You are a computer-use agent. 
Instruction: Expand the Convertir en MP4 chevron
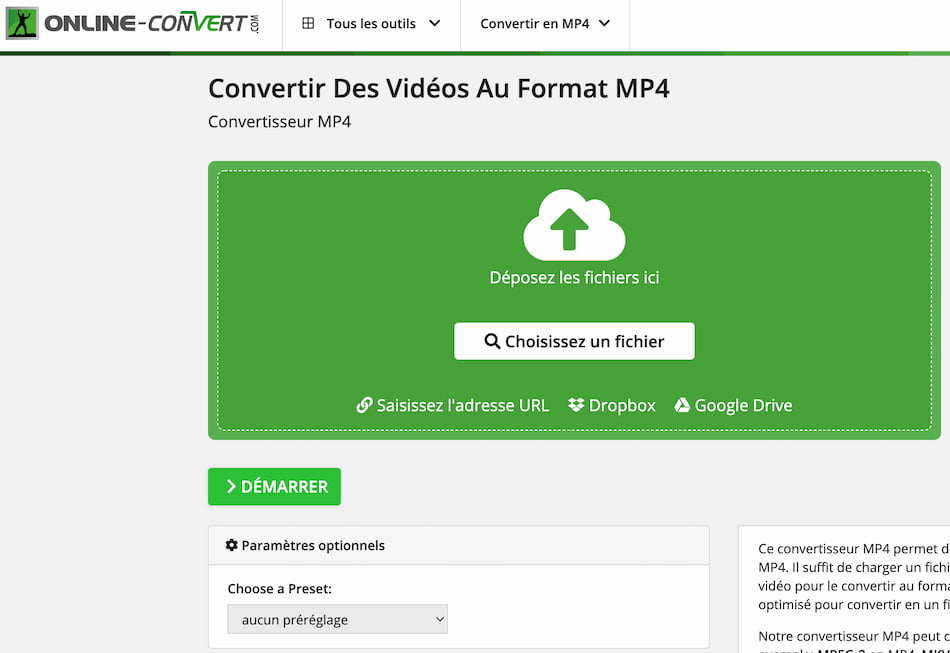[x=604, y=24]
